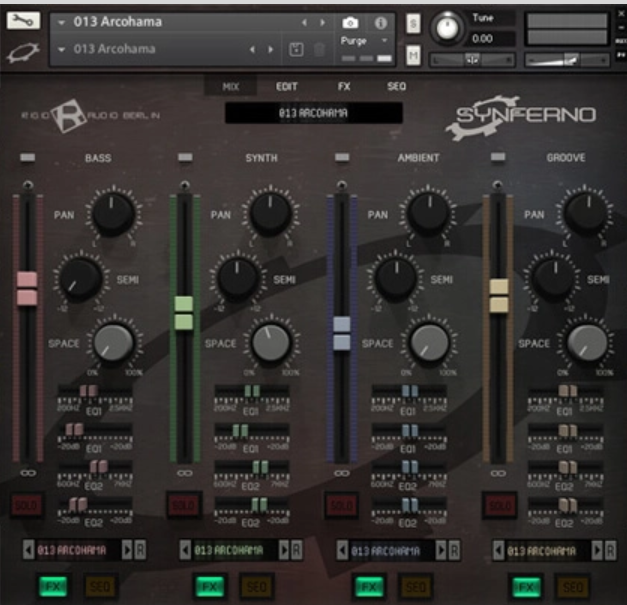Viewport: 627px width, 605px height.
Task: Delete the preset with the trash icon
Action: [x=319, y=50]
